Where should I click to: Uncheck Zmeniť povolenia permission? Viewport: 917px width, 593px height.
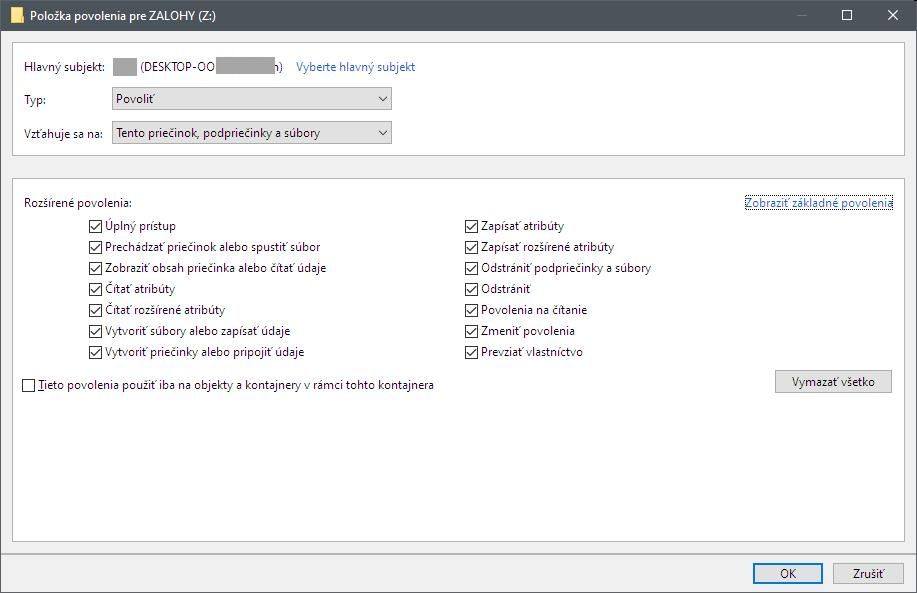[471, 332]
